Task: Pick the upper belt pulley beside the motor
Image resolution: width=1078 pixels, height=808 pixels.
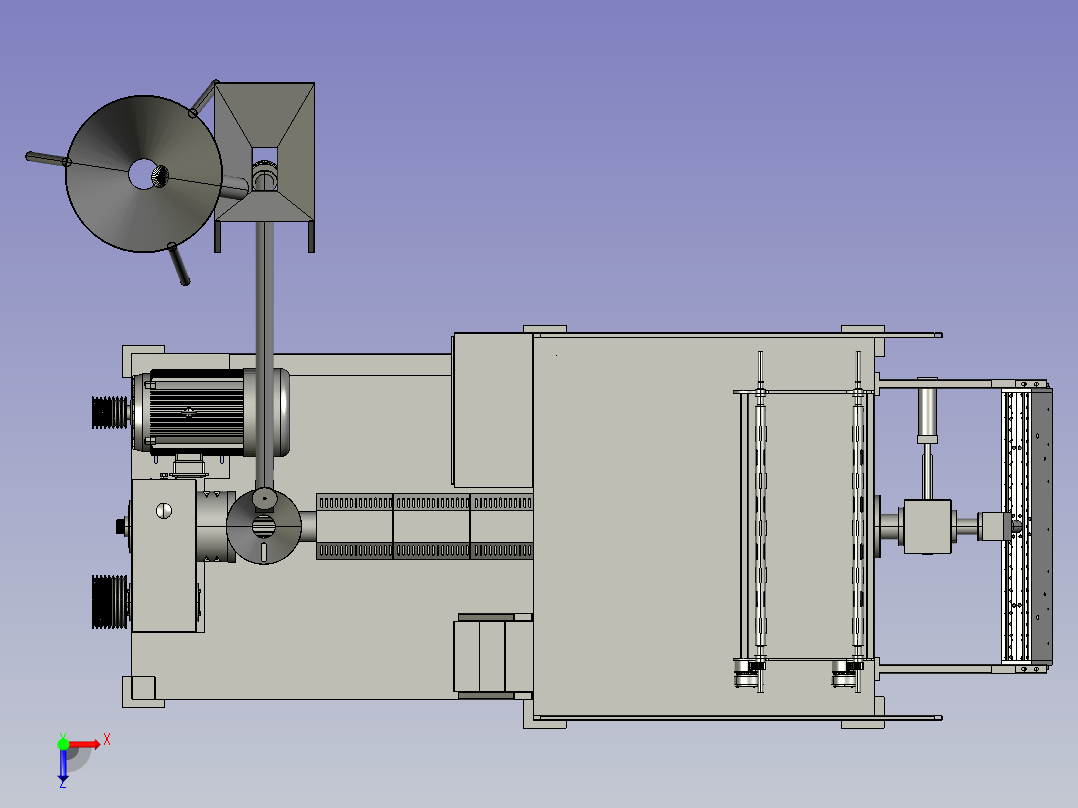Action: coord(110,413)
